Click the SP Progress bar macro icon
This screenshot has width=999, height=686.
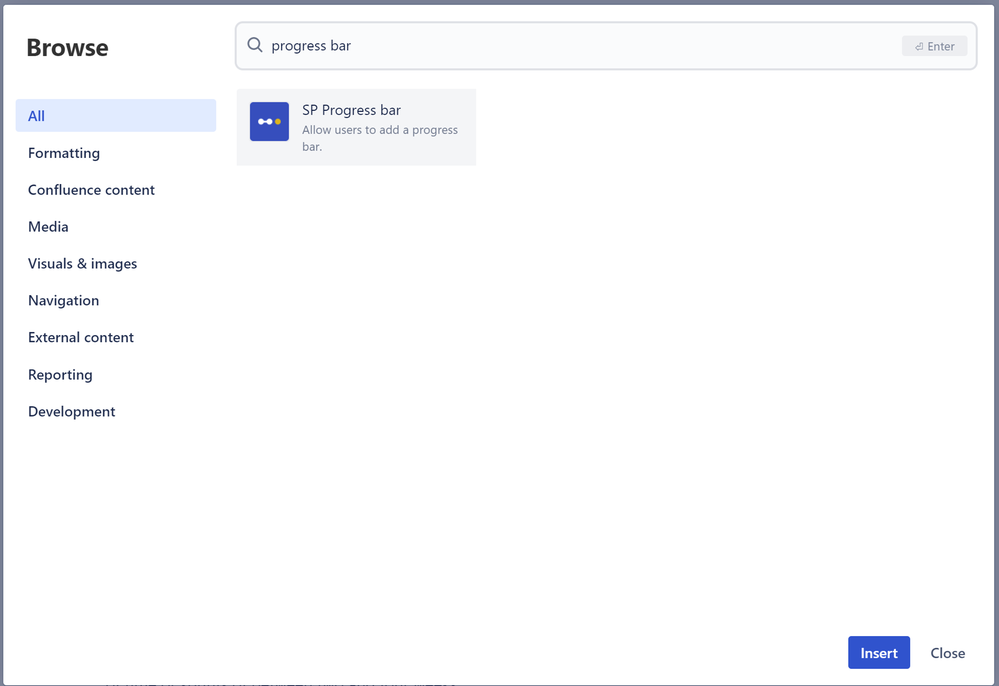269,122
